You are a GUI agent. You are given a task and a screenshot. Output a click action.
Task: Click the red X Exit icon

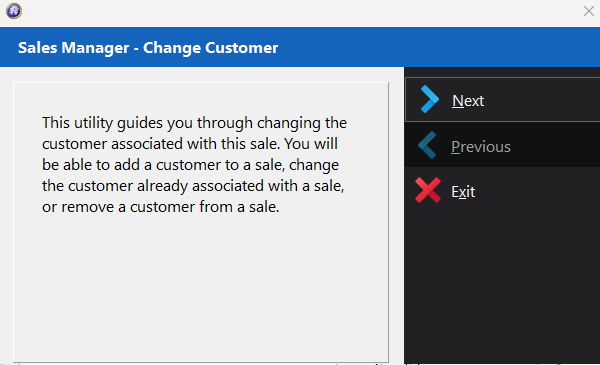tap(428, 190)
